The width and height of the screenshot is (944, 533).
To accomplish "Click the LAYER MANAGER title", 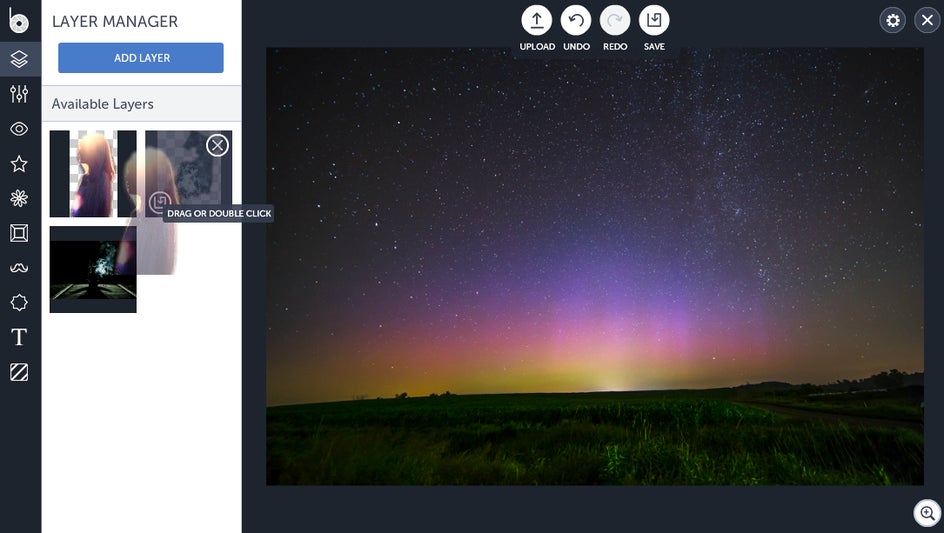I will pos(115,21).
